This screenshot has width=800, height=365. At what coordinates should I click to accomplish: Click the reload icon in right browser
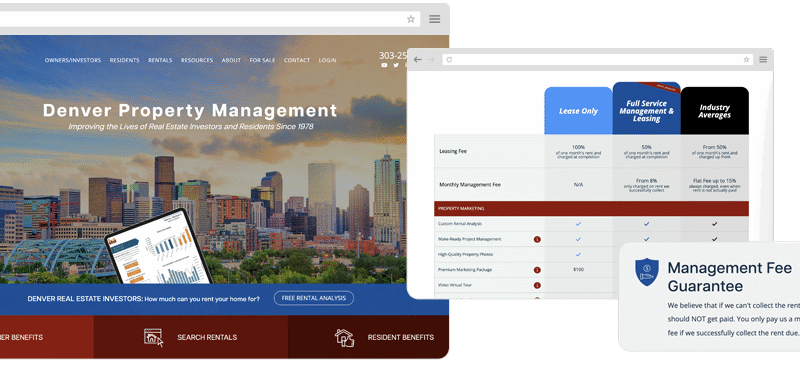point(449,59)
